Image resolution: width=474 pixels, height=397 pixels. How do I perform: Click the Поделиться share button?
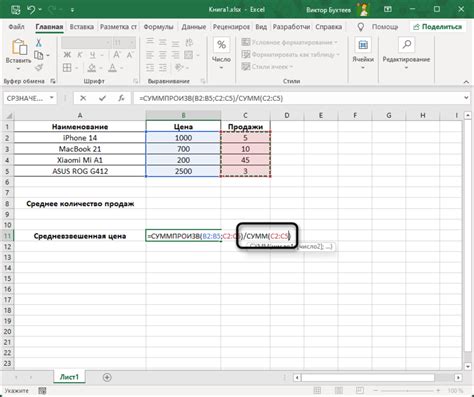tap(438, 27)
